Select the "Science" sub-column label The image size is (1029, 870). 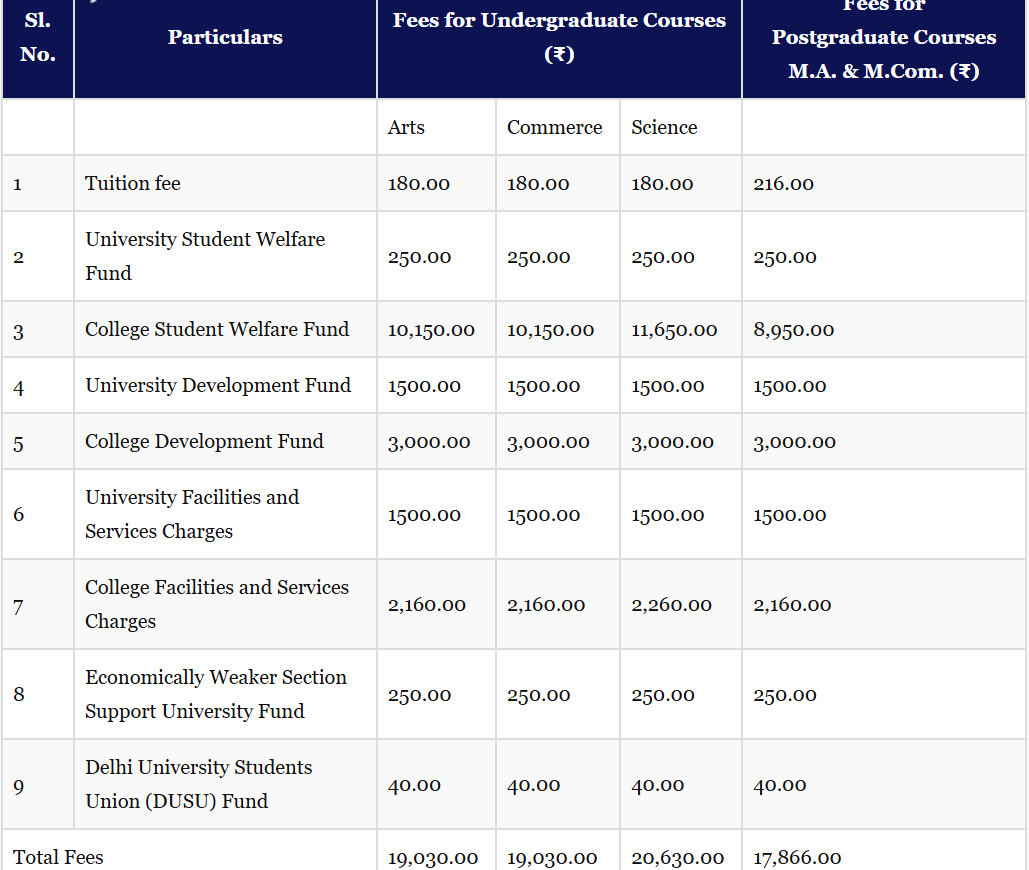(x=664, y=128)
